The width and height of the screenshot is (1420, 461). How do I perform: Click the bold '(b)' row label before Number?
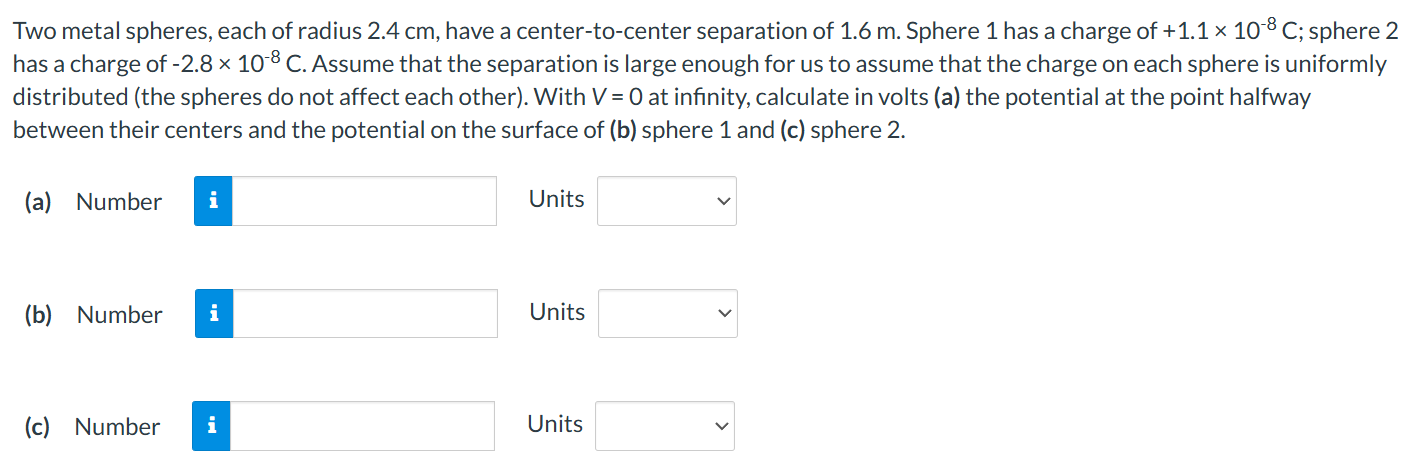[x=38, y=315]
